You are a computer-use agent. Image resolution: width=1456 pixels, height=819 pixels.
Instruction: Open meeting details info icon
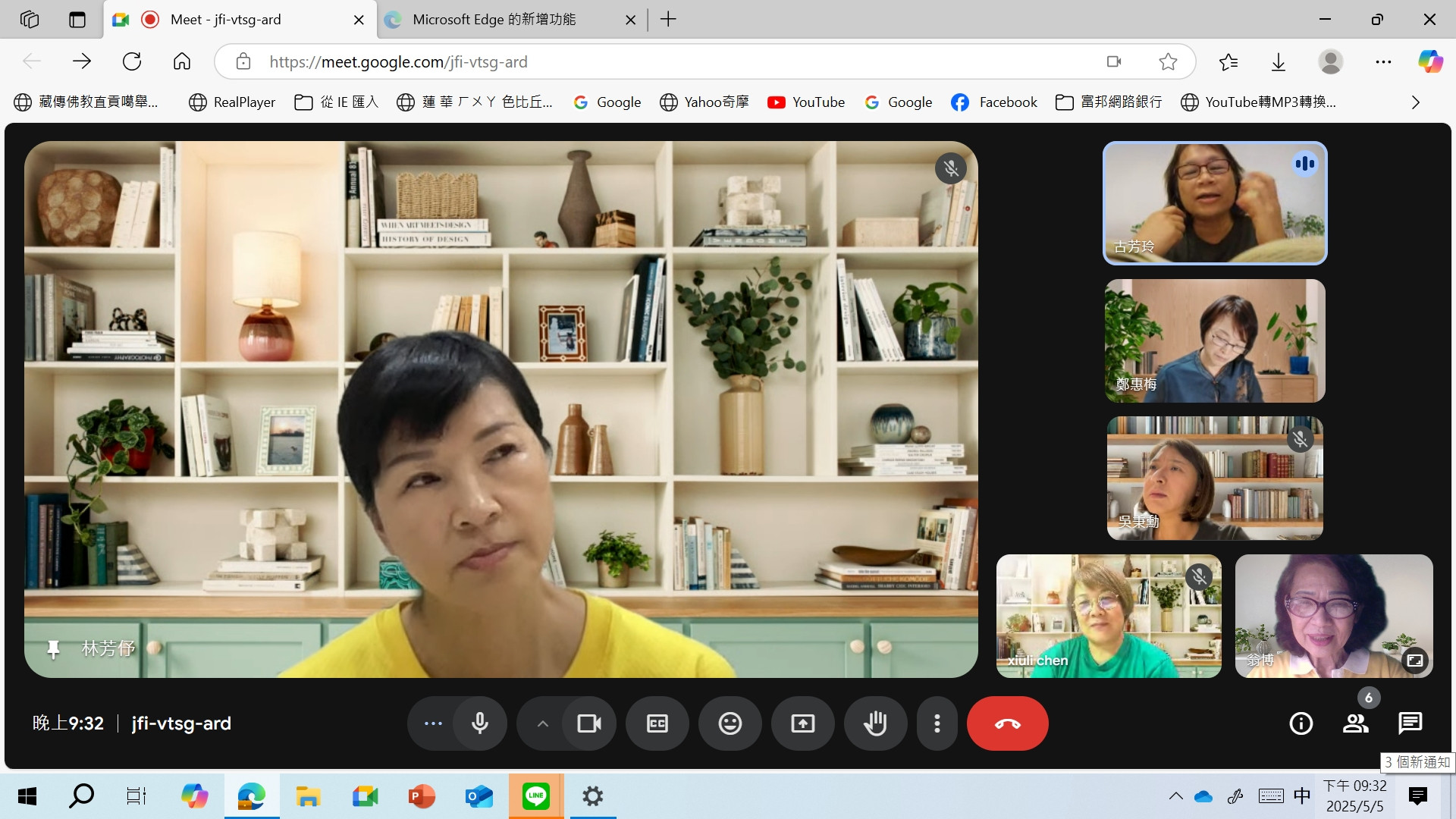1301,723
